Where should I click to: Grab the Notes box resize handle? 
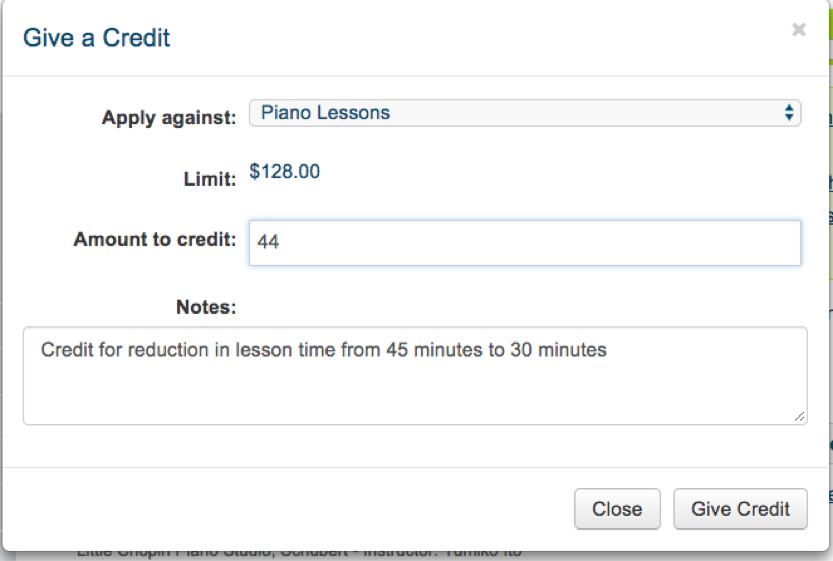pos(799,416)
